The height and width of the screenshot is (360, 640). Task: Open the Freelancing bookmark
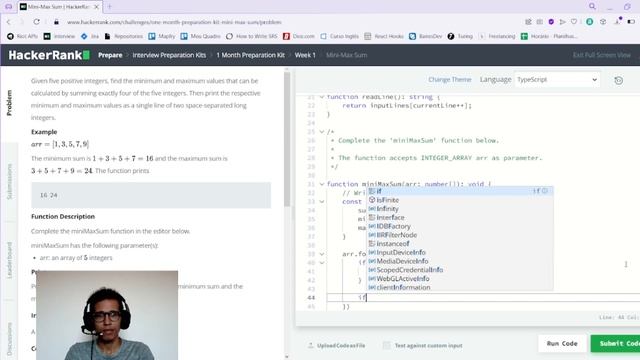pos(497,36)
